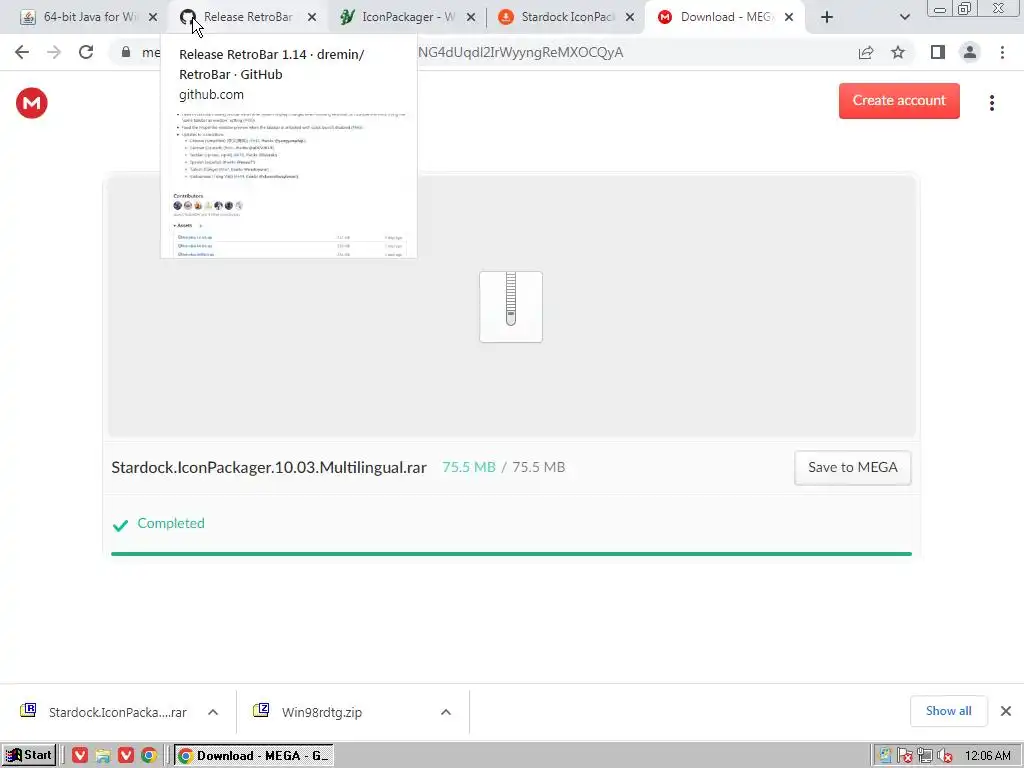The width and height of the screenshot is (1024, 768).
Task: Select the Download - MEGA tab
Action: [723, 17]
